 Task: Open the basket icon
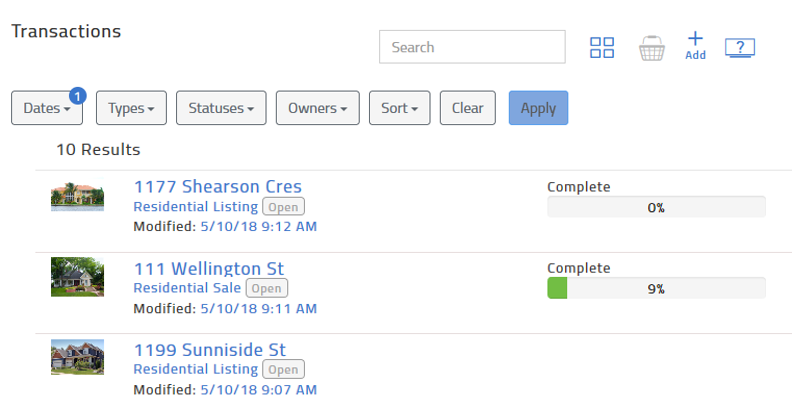point(652,48)
